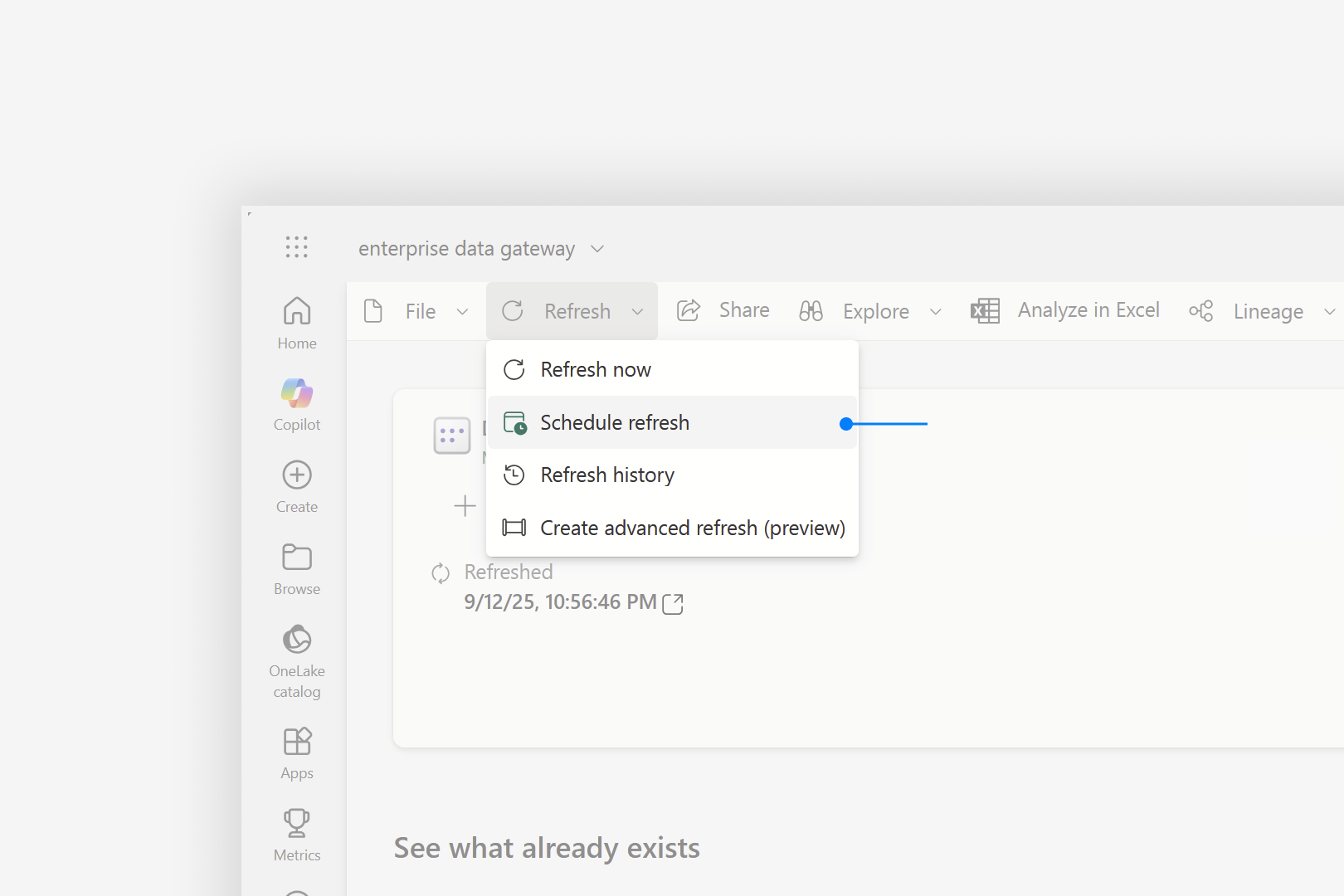Click the Refresh toolbar label
This screenshot has width=1344, height=896.
(x=577, y=311)
